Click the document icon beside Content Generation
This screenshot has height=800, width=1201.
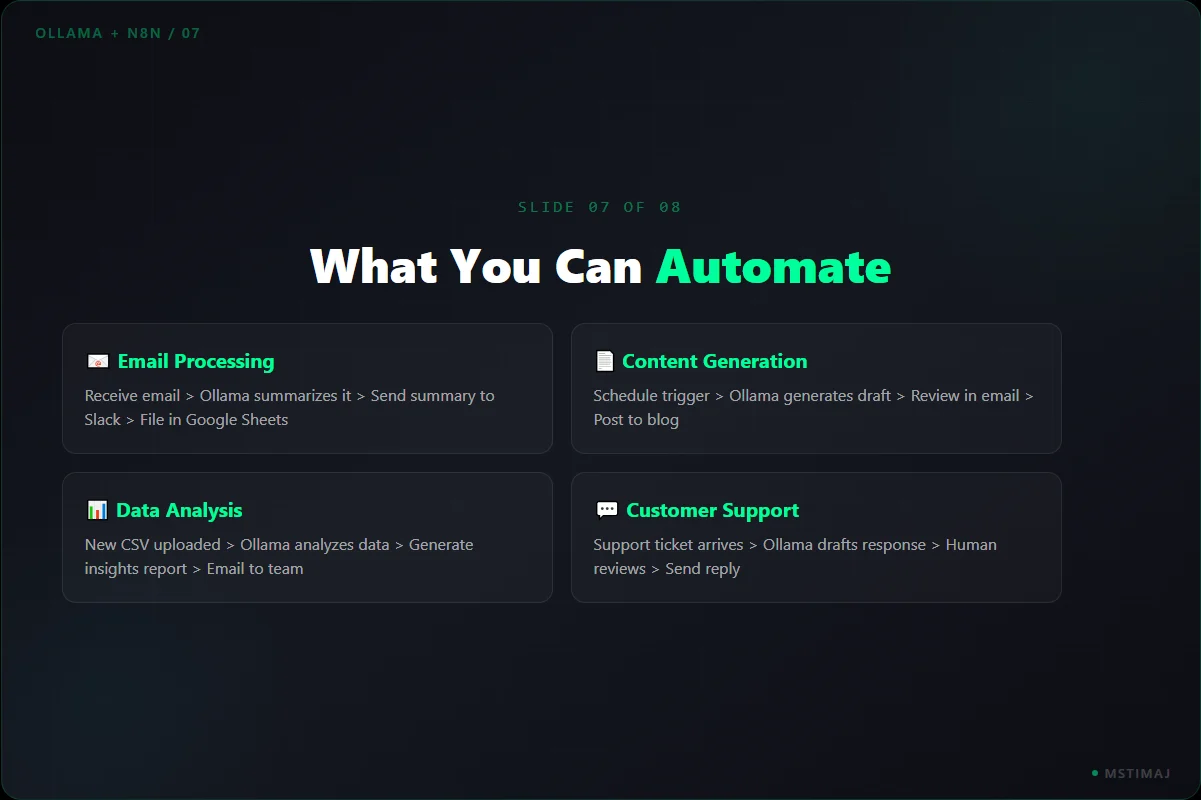(x=604, y=361)
